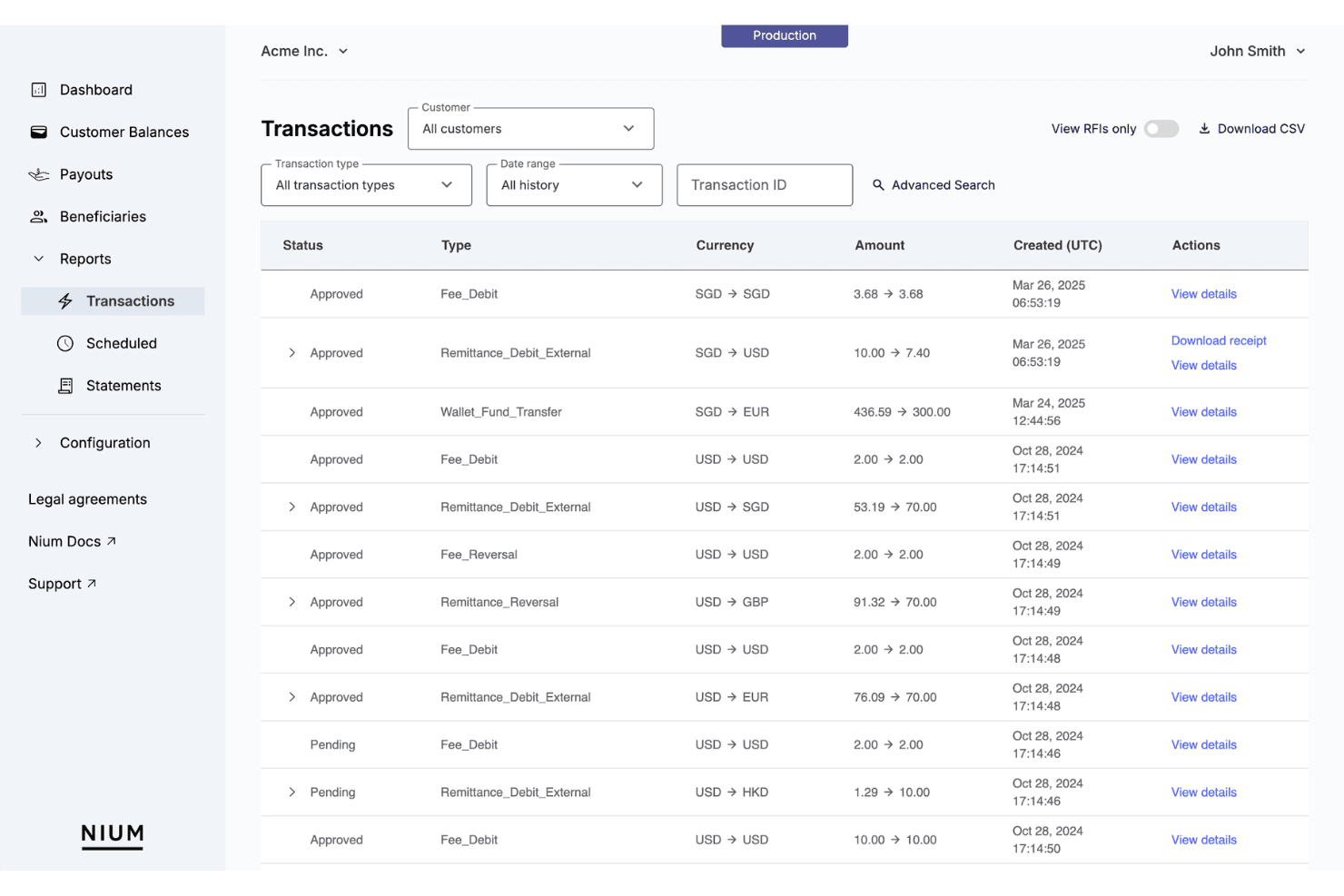Click the Advanced Search button
The image size is (1344, 896).
point(934,185)
